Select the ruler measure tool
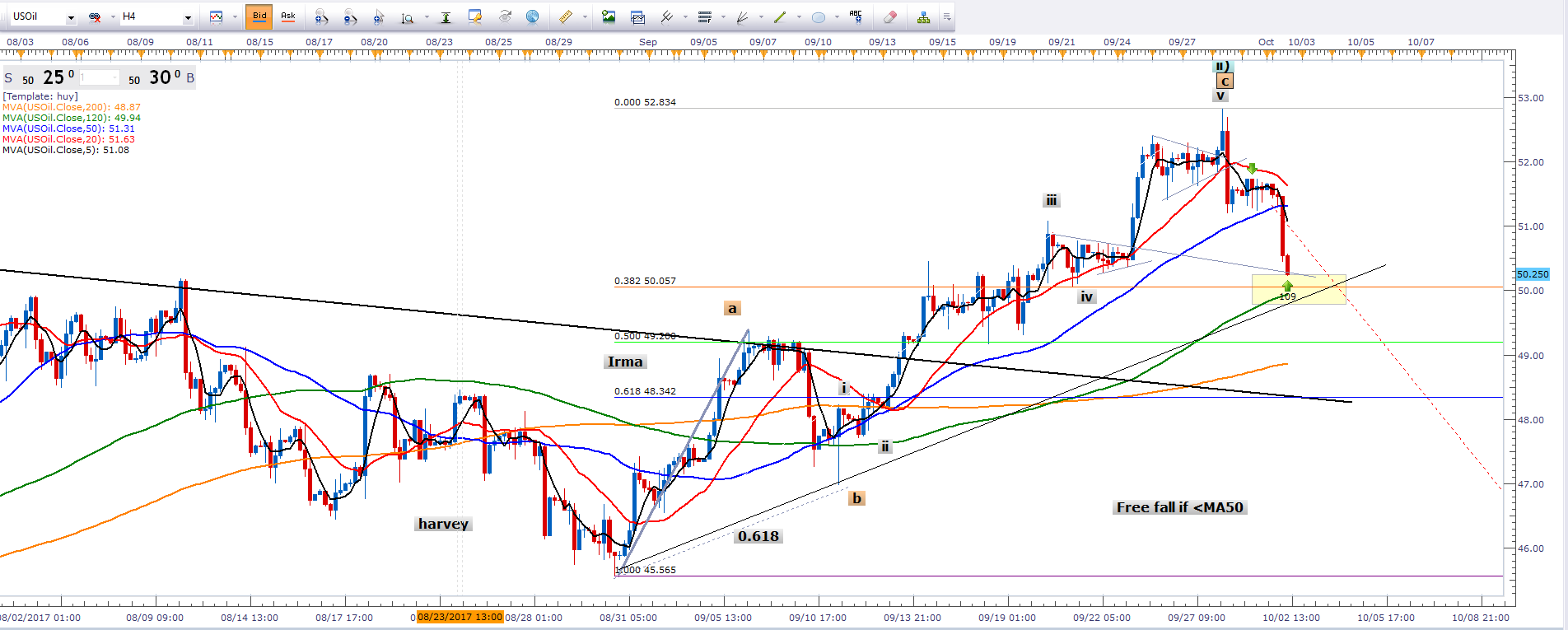 (x=565, y=16)
